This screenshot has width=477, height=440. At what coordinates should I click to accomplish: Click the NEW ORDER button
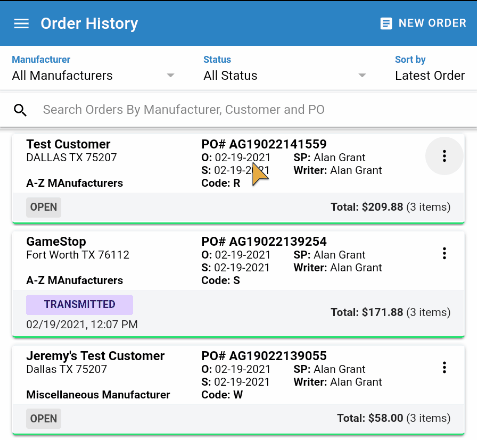coord(423,24)
